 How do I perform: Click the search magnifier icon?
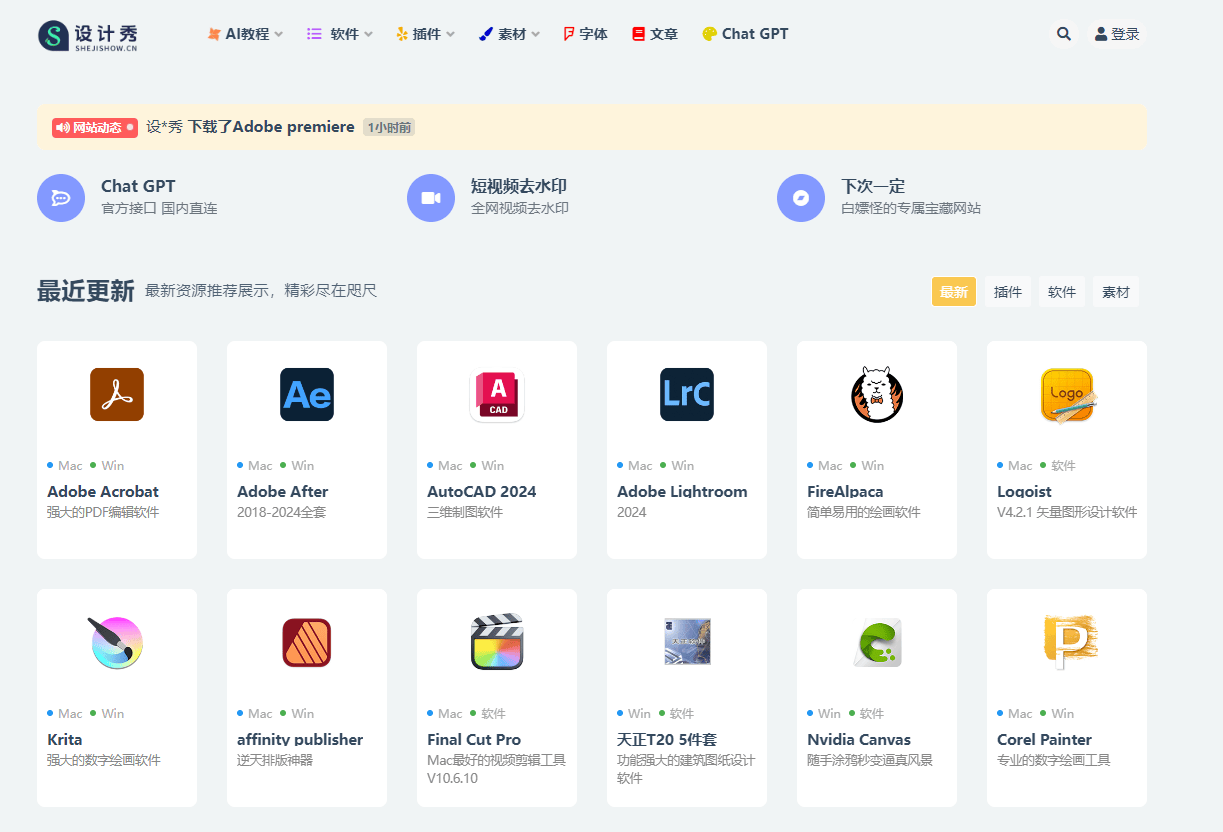point(1063,33)
